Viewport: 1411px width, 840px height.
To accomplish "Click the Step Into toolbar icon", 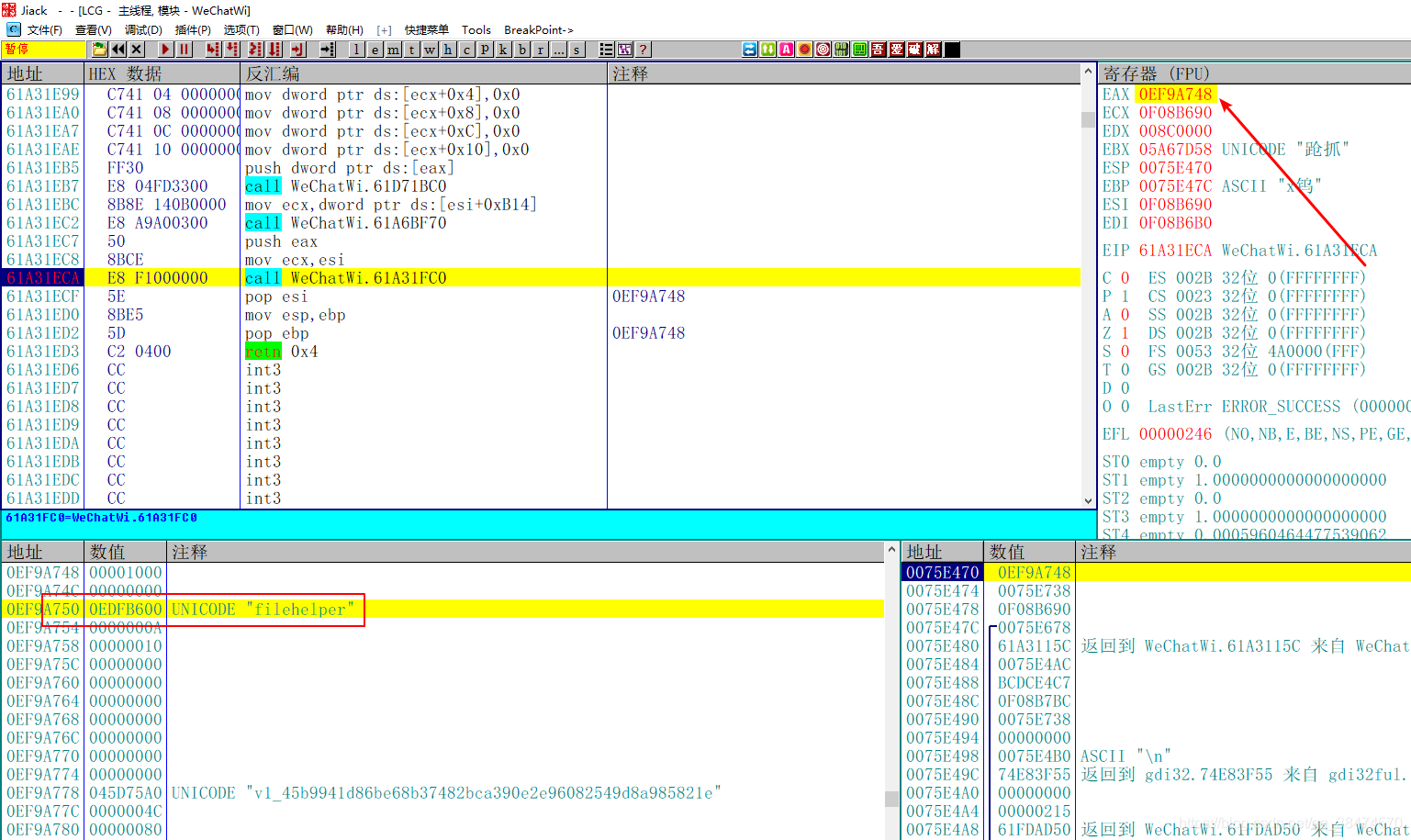I will pyautogui.click(x=213, y=50).
